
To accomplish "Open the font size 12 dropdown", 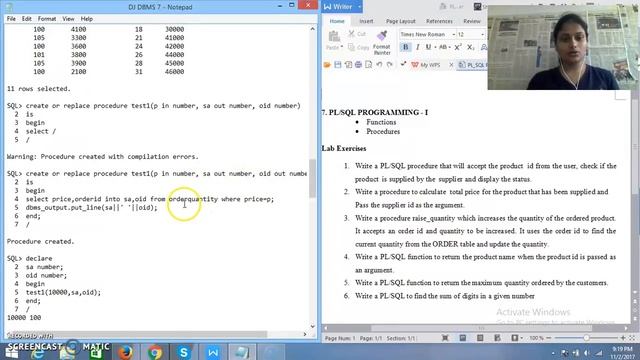I will point(482,35).
